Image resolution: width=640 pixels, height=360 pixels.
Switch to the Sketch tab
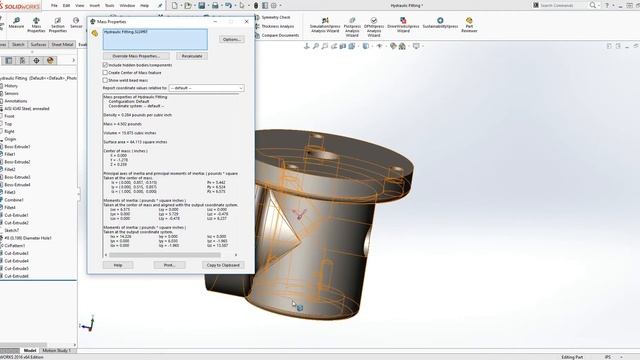coord(18,44)
